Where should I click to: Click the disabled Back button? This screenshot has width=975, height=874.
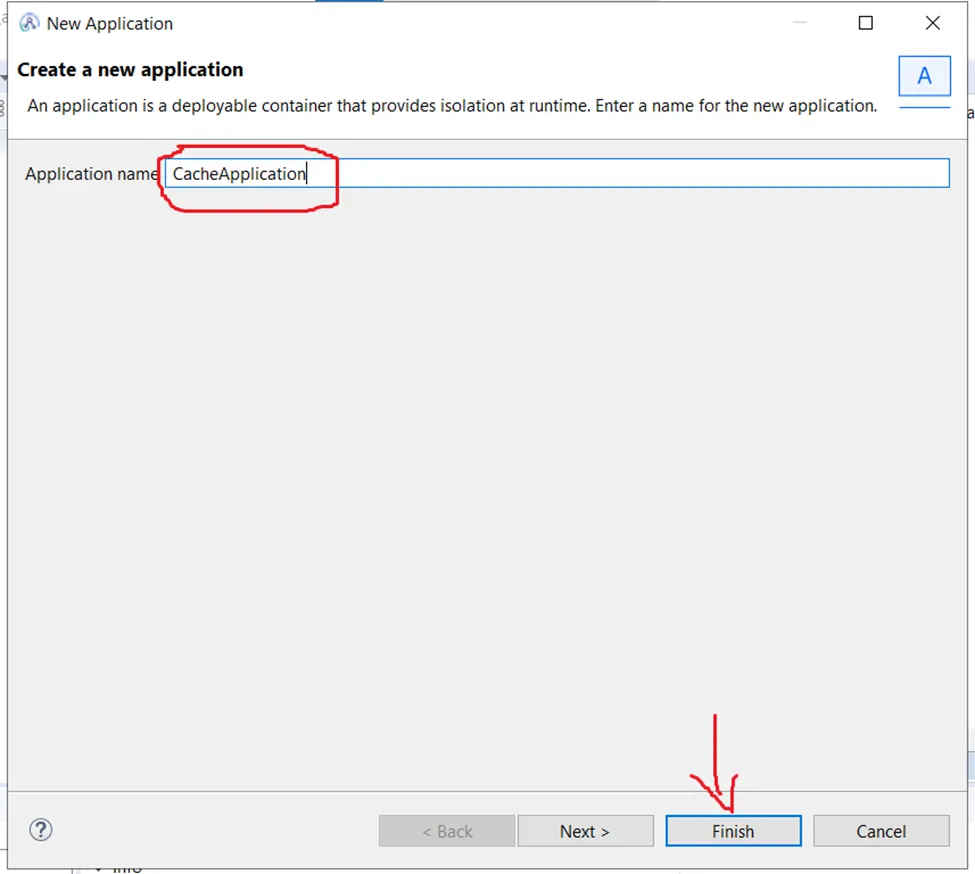446,831
